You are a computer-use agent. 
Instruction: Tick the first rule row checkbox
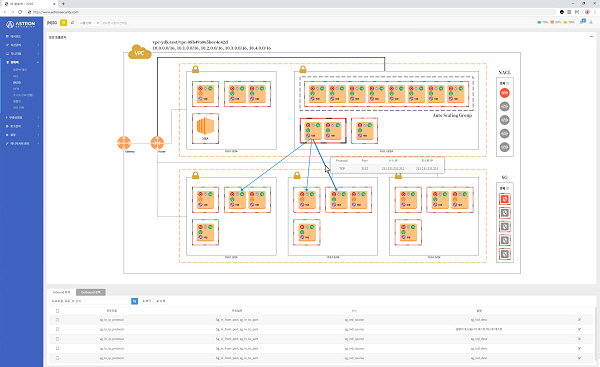tap(57, 320)
